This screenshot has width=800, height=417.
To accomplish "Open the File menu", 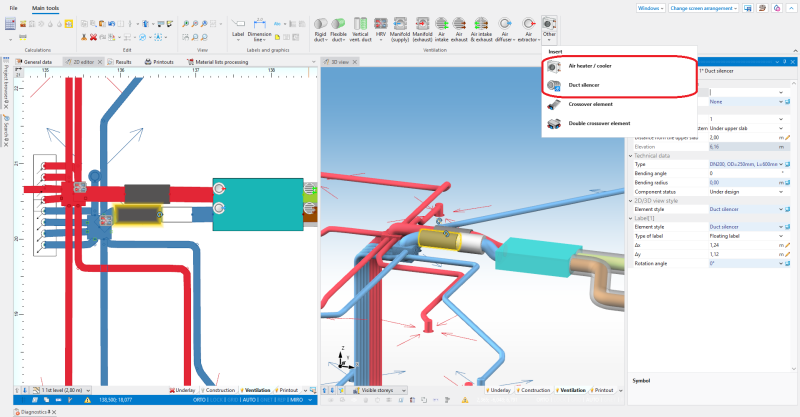I will tap(13, 8).
